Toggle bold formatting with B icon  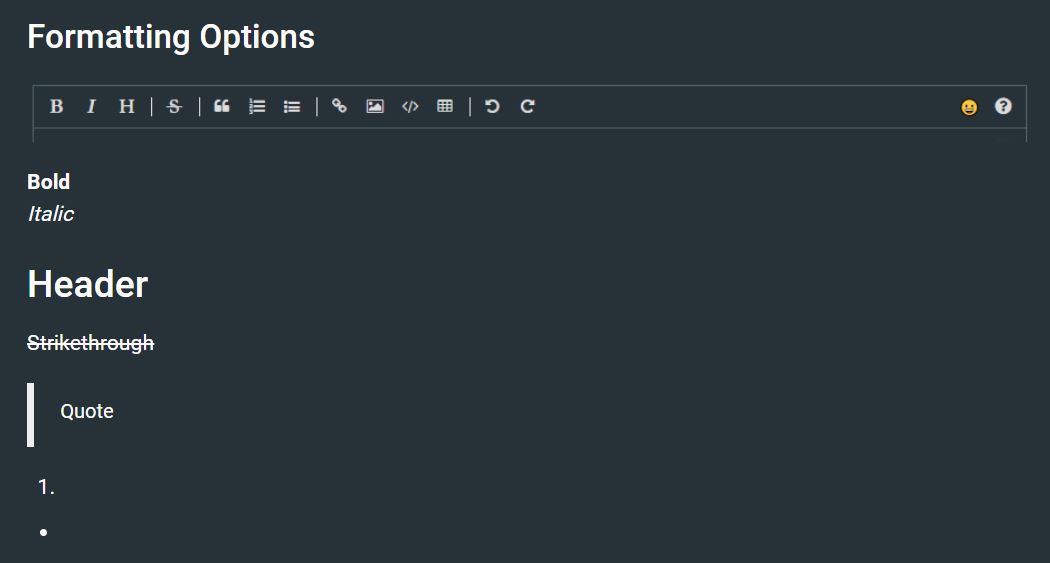(x=57, y=106)
